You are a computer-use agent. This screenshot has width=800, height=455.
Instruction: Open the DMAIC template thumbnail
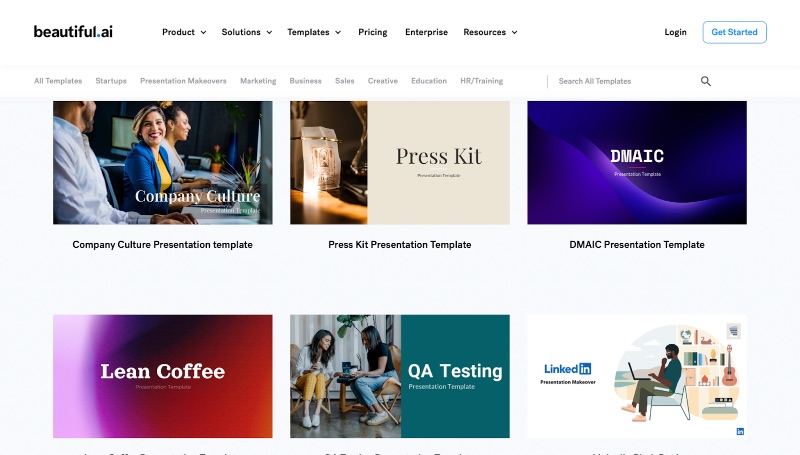click(x=637, y=162)
